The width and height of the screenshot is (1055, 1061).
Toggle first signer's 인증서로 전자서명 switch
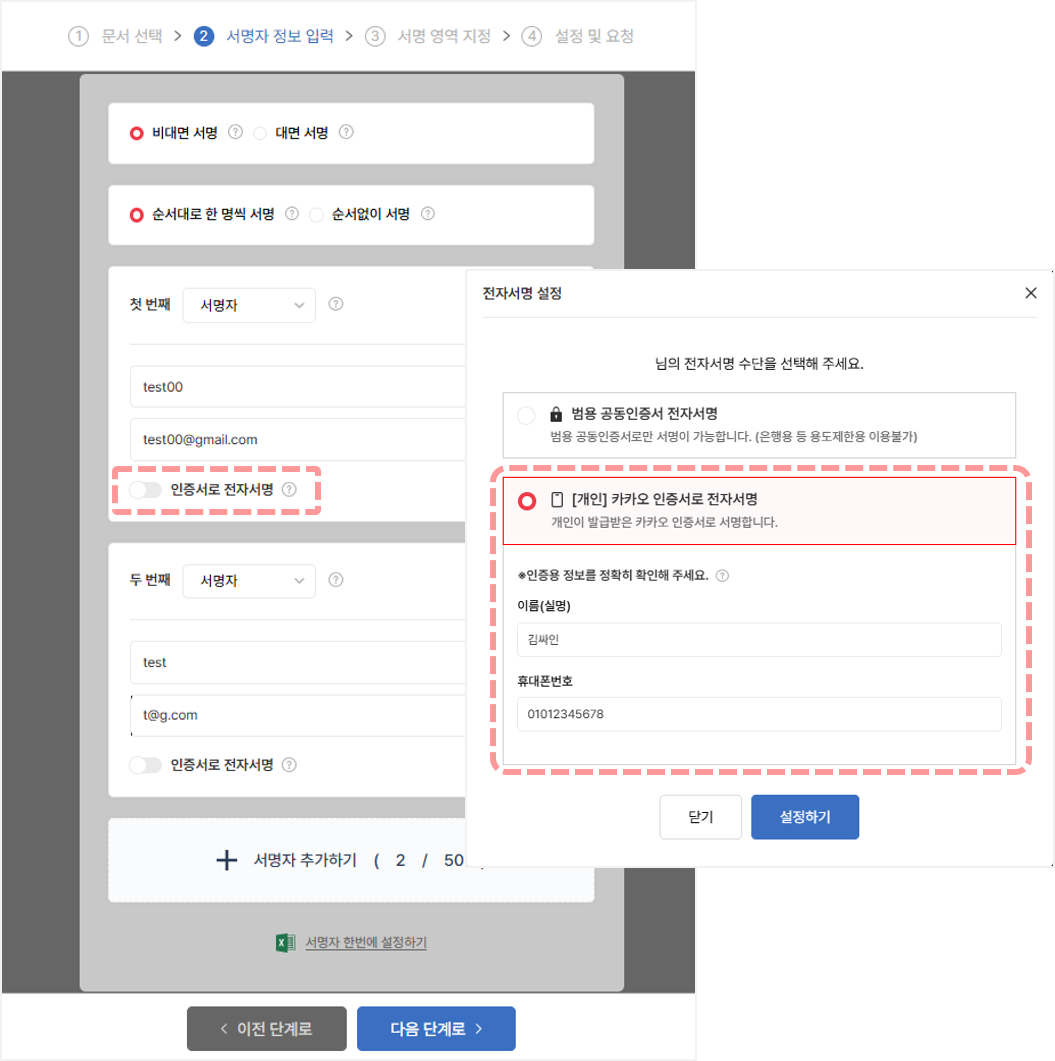click(145, 489)
